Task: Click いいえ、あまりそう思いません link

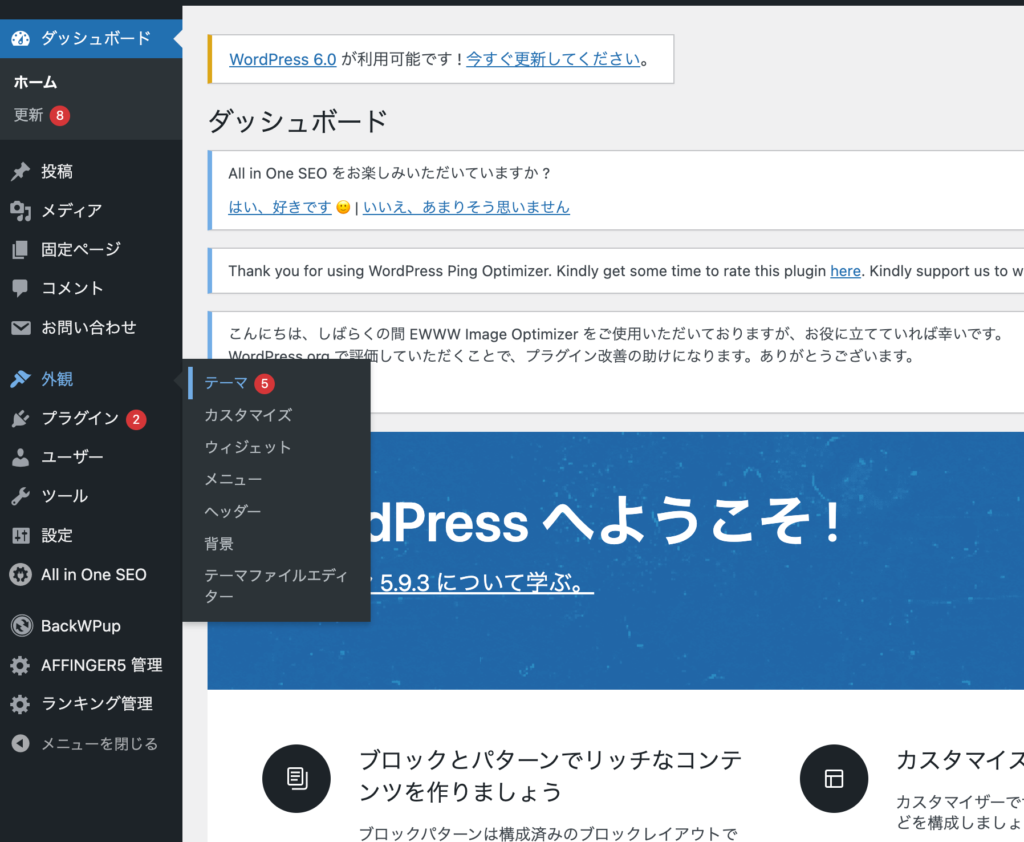Action: pos(466,207)
